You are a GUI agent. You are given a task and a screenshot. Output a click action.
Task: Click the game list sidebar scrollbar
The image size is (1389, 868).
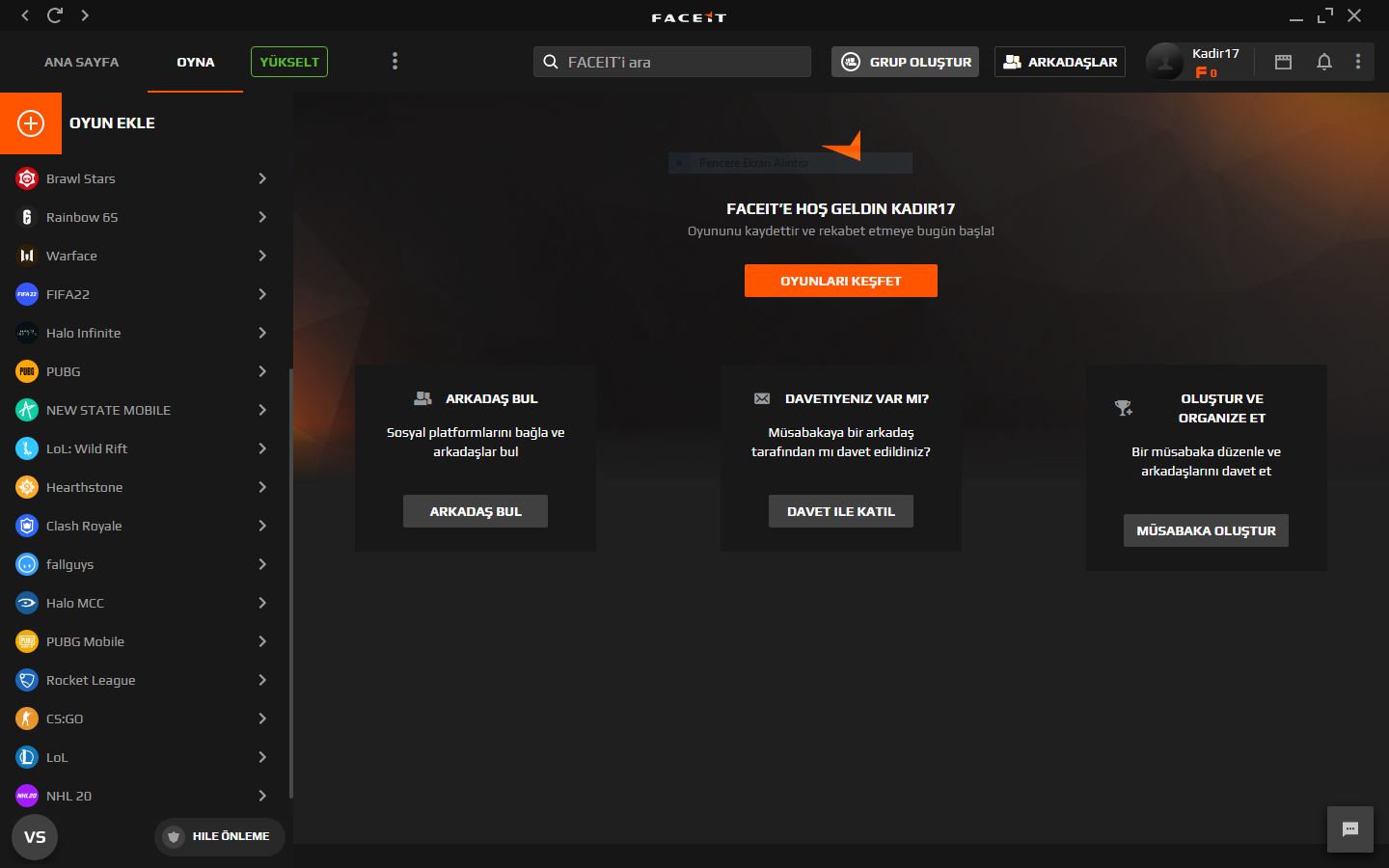click(x=290, y=583)
